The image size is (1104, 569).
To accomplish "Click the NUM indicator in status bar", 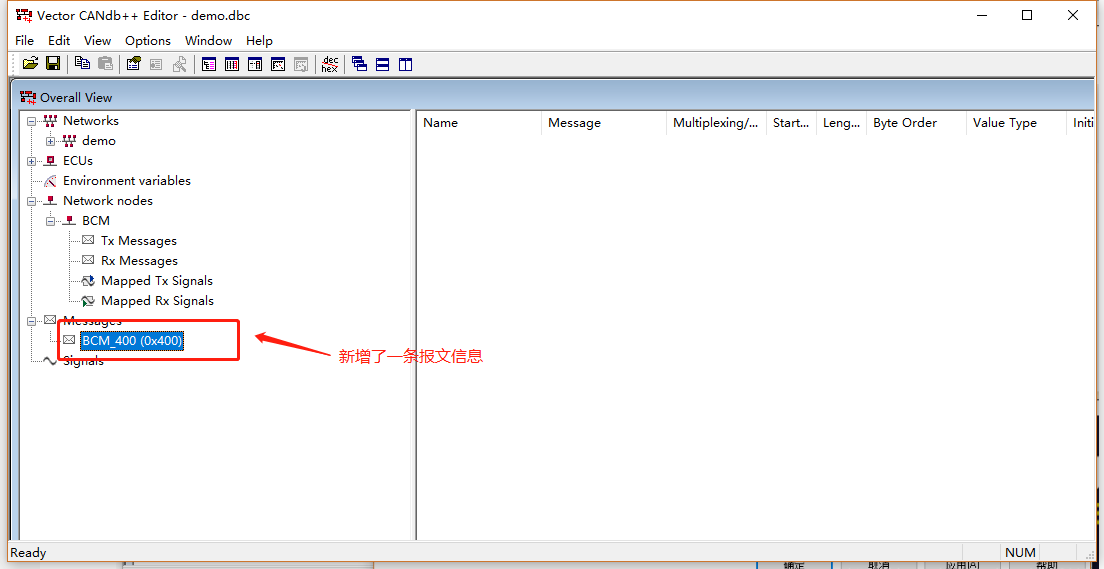I will coord(1020,552).
